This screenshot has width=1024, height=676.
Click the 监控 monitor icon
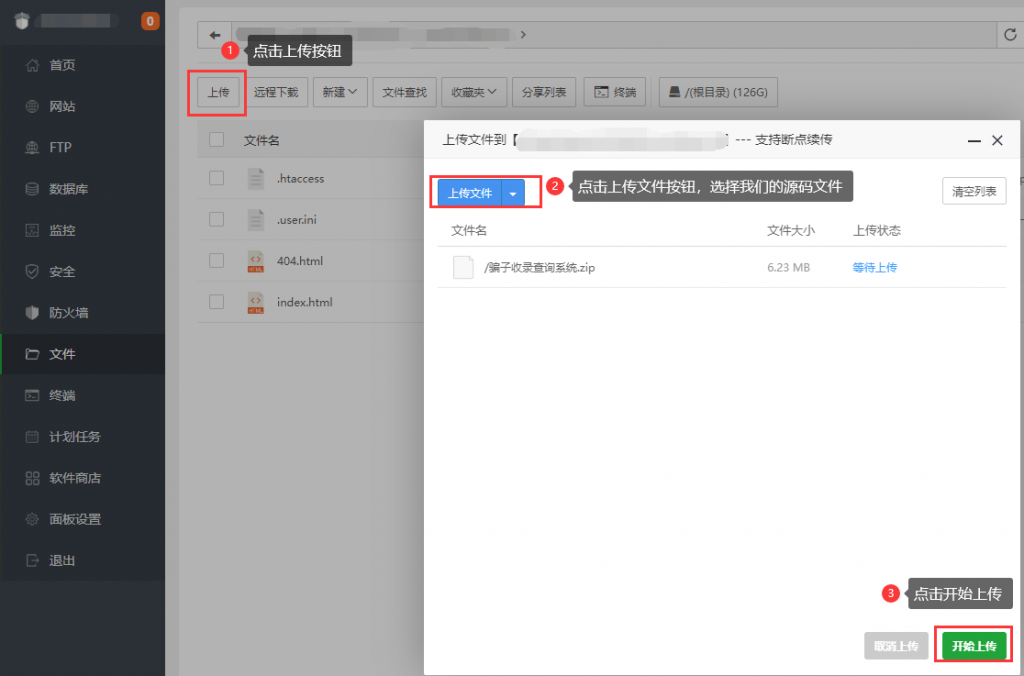(x=32, y=230)
